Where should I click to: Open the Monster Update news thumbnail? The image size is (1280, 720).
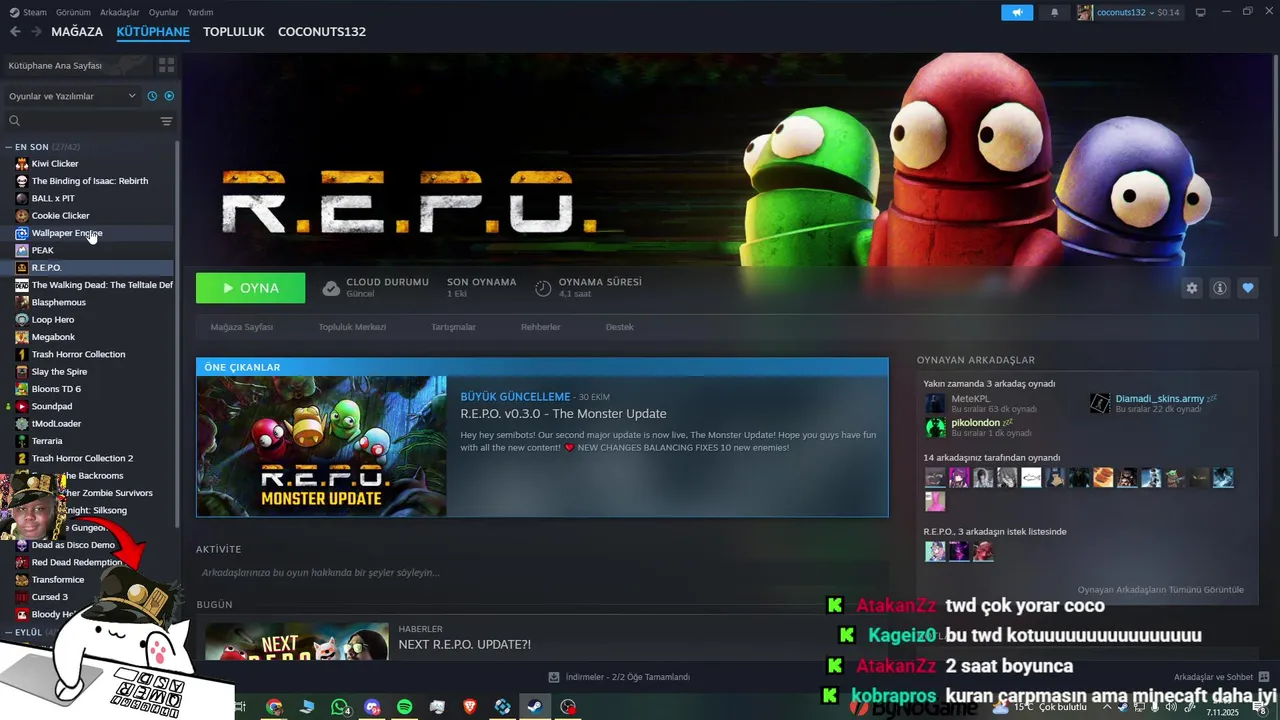pos(322,447)
